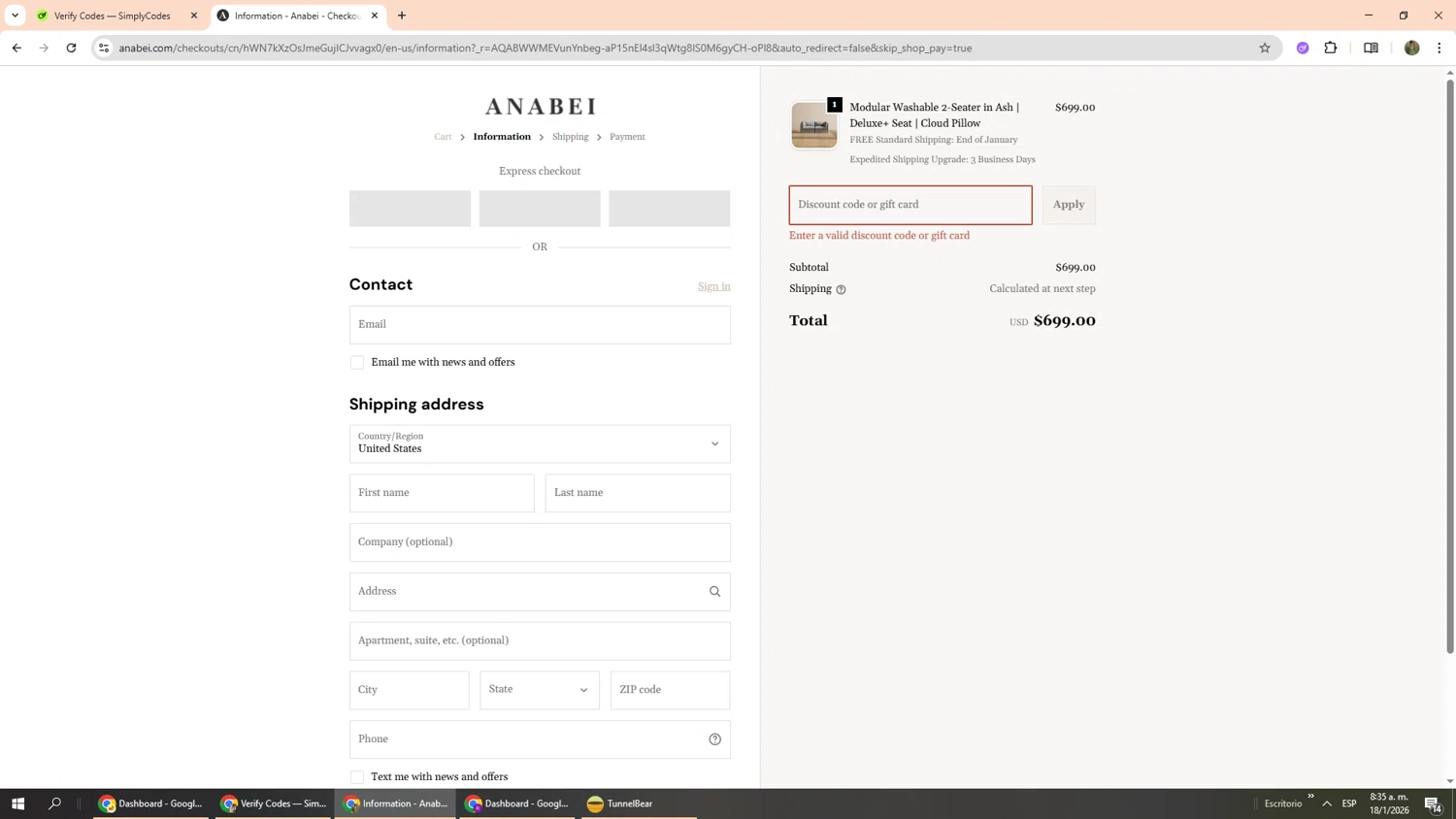The height and width of the screenshot is (819, 1456).
Task: Open the Chrome profile avatar
Action: [1412, 48]
